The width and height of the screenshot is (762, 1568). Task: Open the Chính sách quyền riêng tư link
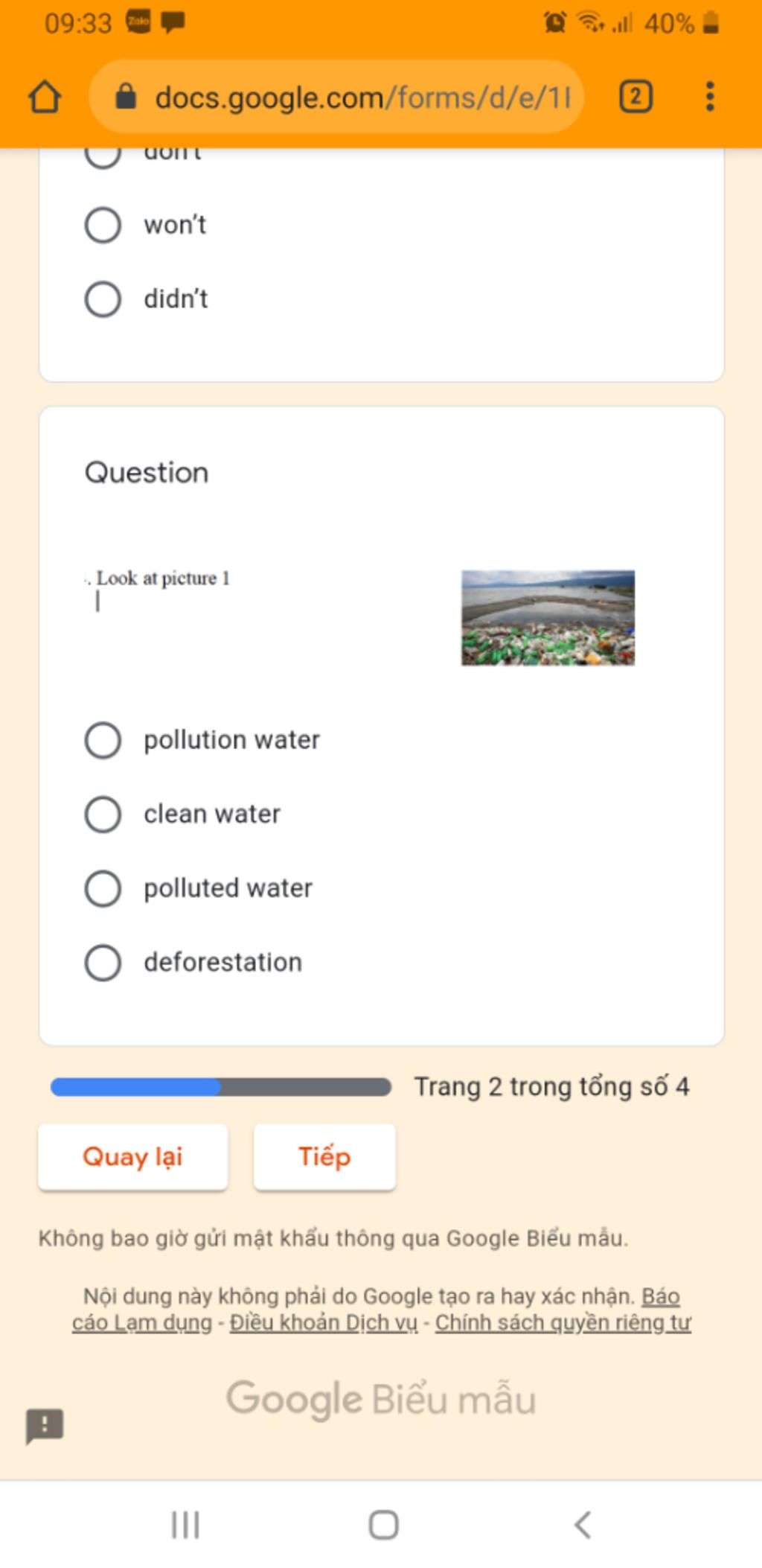563,1323
